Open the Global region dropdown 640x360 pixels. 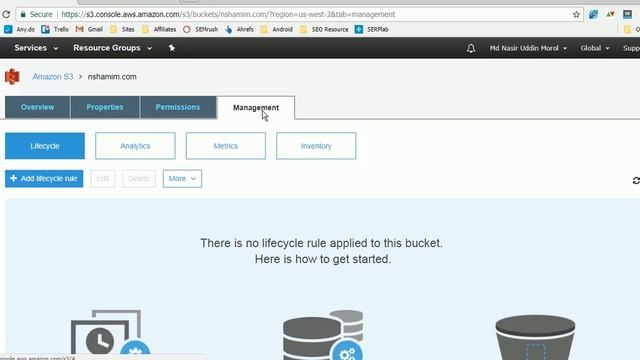click(x=595, y=48)
